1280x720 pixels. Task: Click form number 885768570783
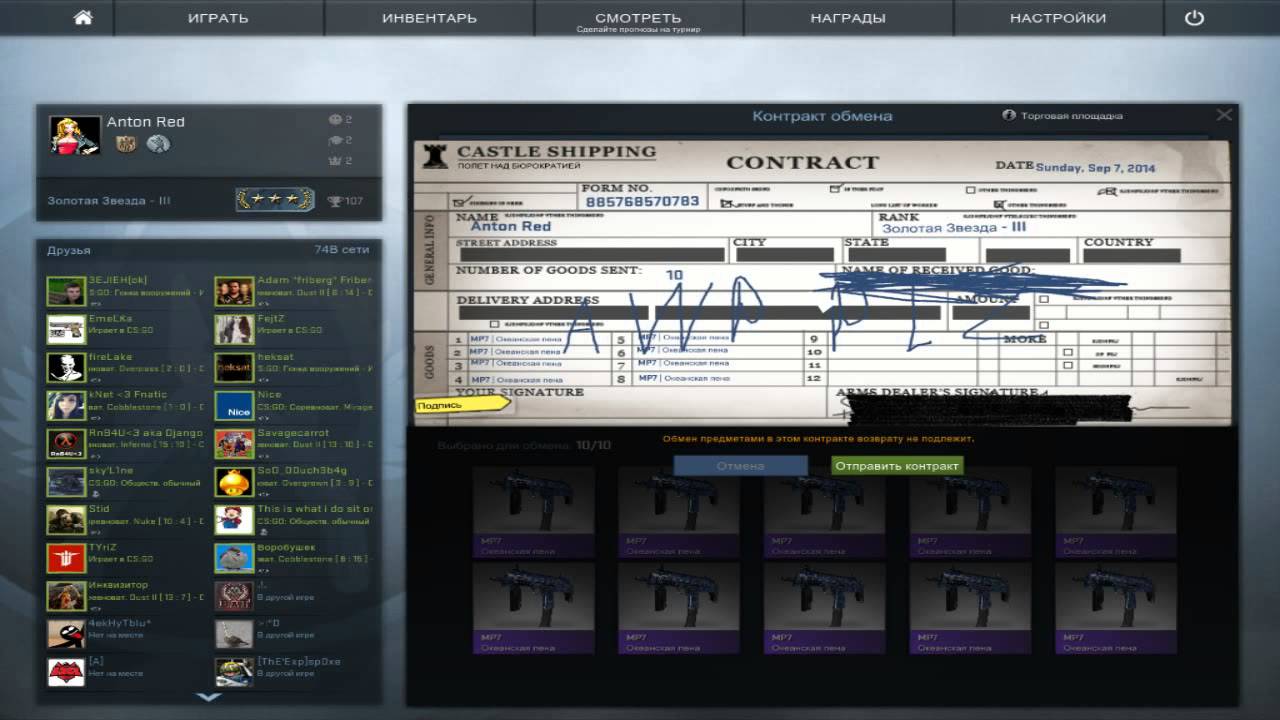pos(642,201)
